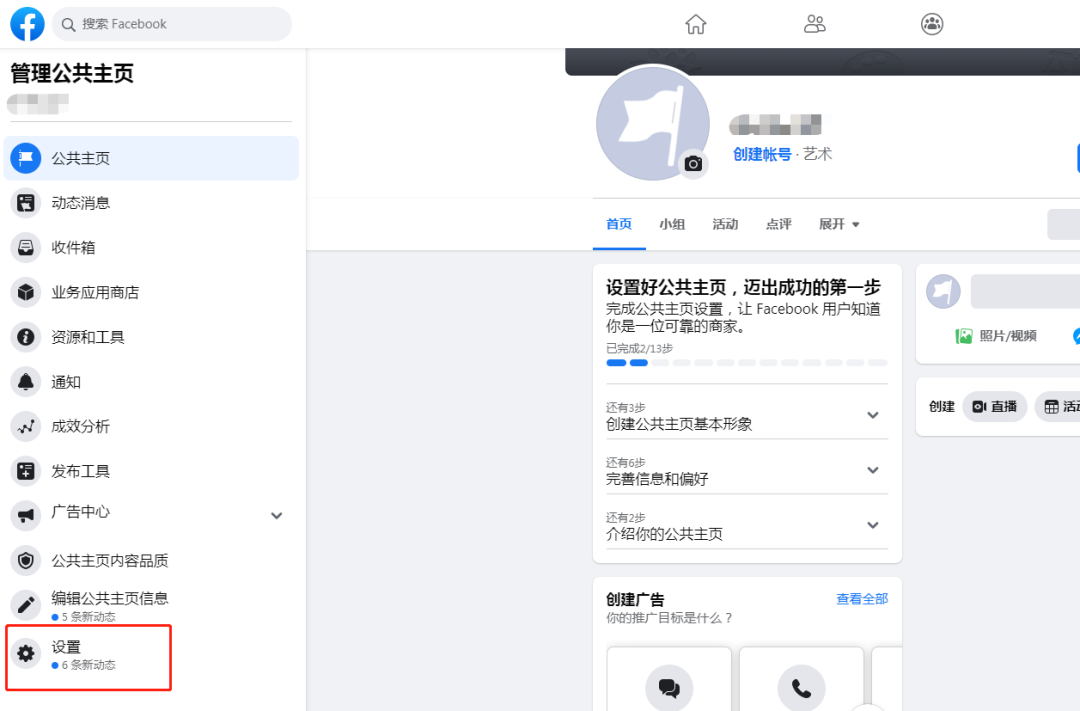Viewport: 1080px width, 711px height.
Task: Open the 展开 dropdown in page tabs
Action: point(838,224)
